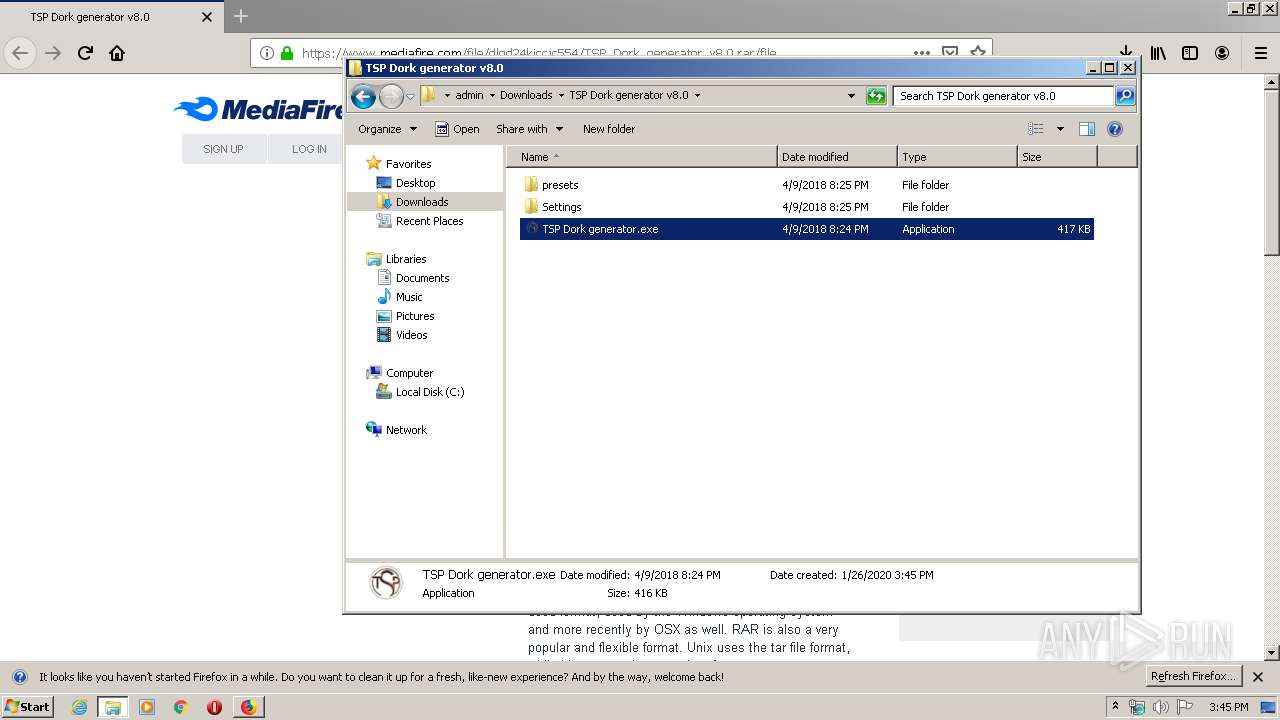Click MediaFire SIGN UP link
The width and height of the screenshot is (1280, 720).
[223, 149]
